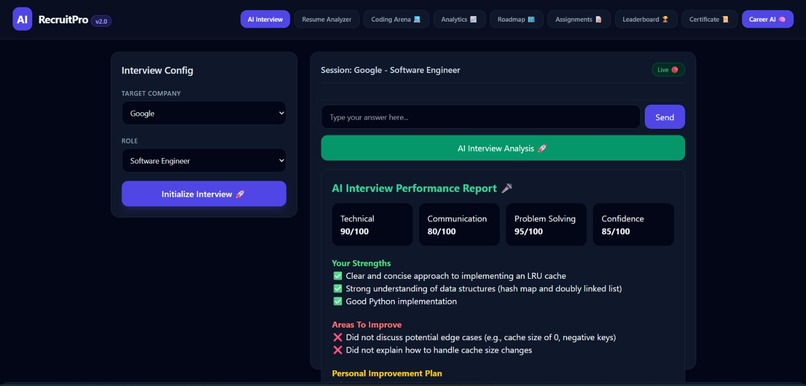This screenshot has height=386, width=806.
Task: Focus the answer input field
Action: [x=481, y=117]
